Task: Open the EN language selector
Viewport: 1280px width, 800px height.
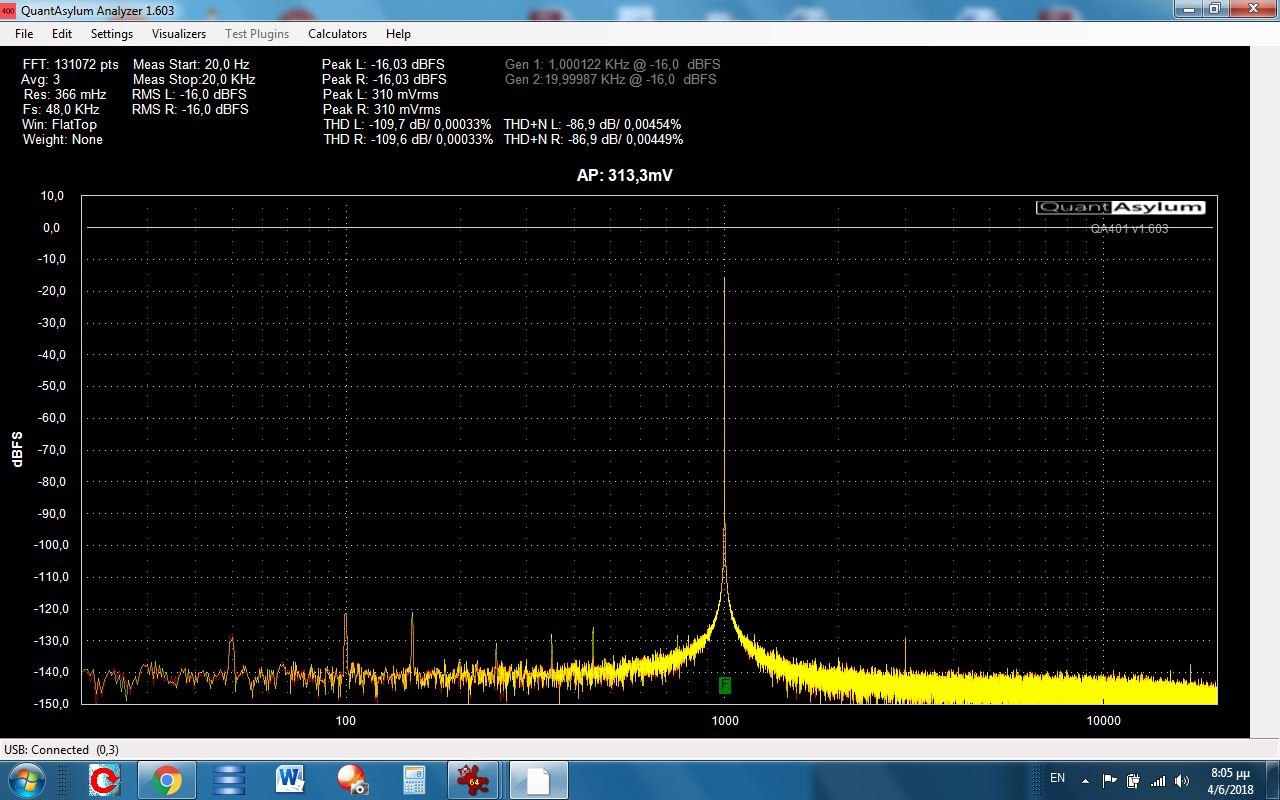Action: click(x=1057, y=778)
